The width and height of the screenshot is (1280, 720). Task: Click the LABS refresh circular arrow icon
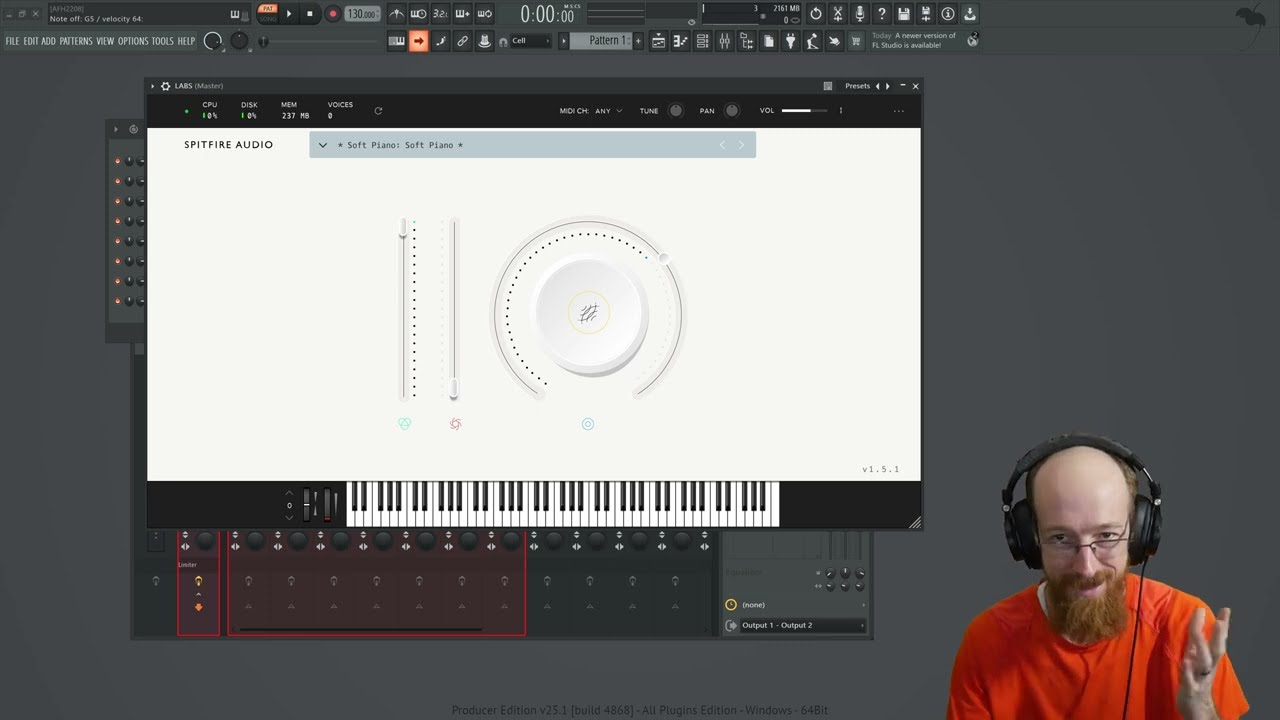378,111
